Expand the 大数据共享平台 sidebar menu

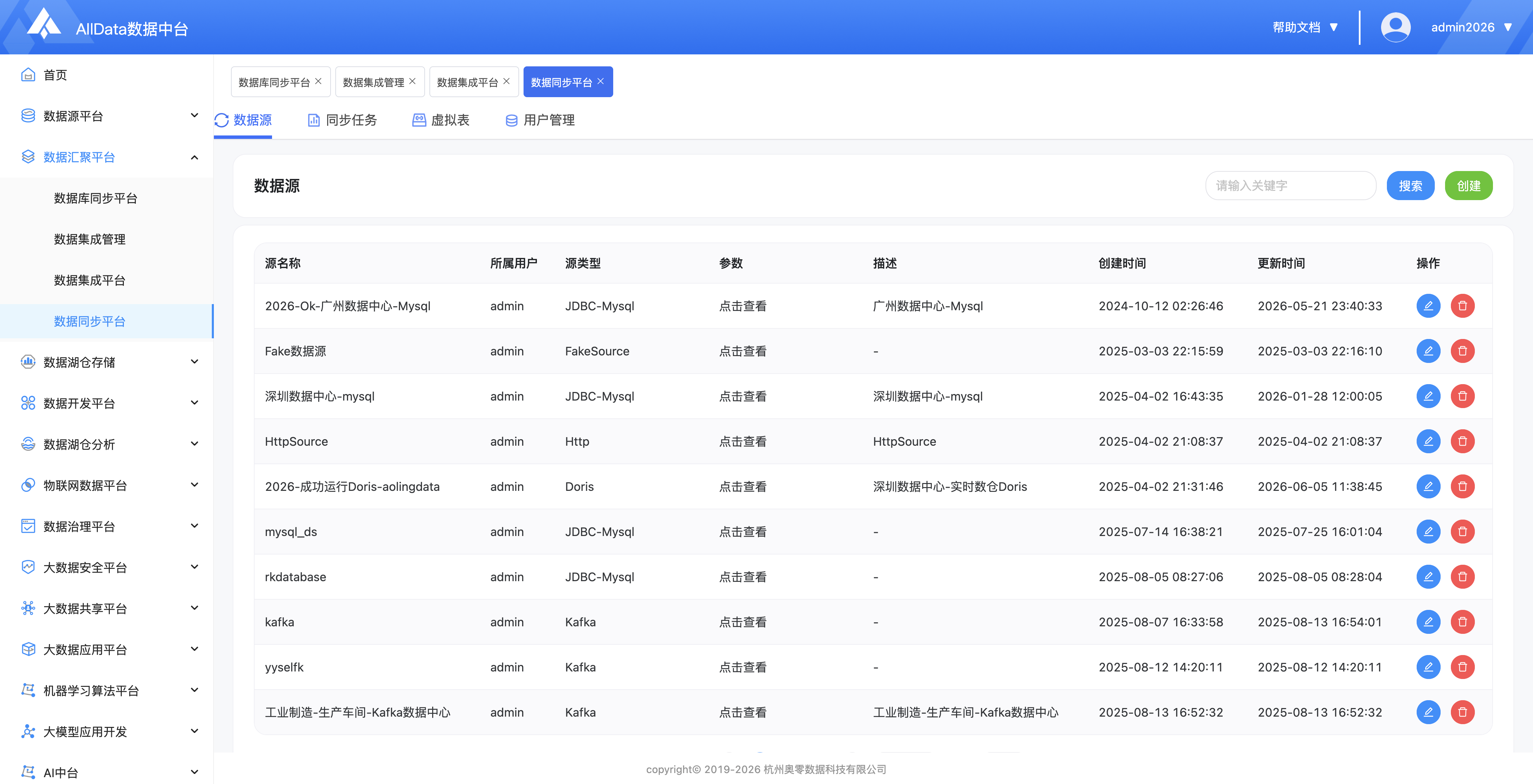[x=106, y=609]
